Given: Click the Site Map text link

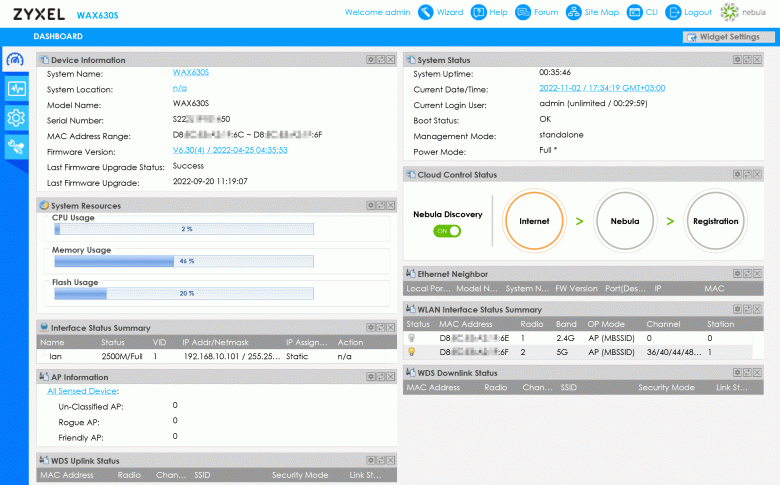Looking at the screenshot, I should coord(601,12).
